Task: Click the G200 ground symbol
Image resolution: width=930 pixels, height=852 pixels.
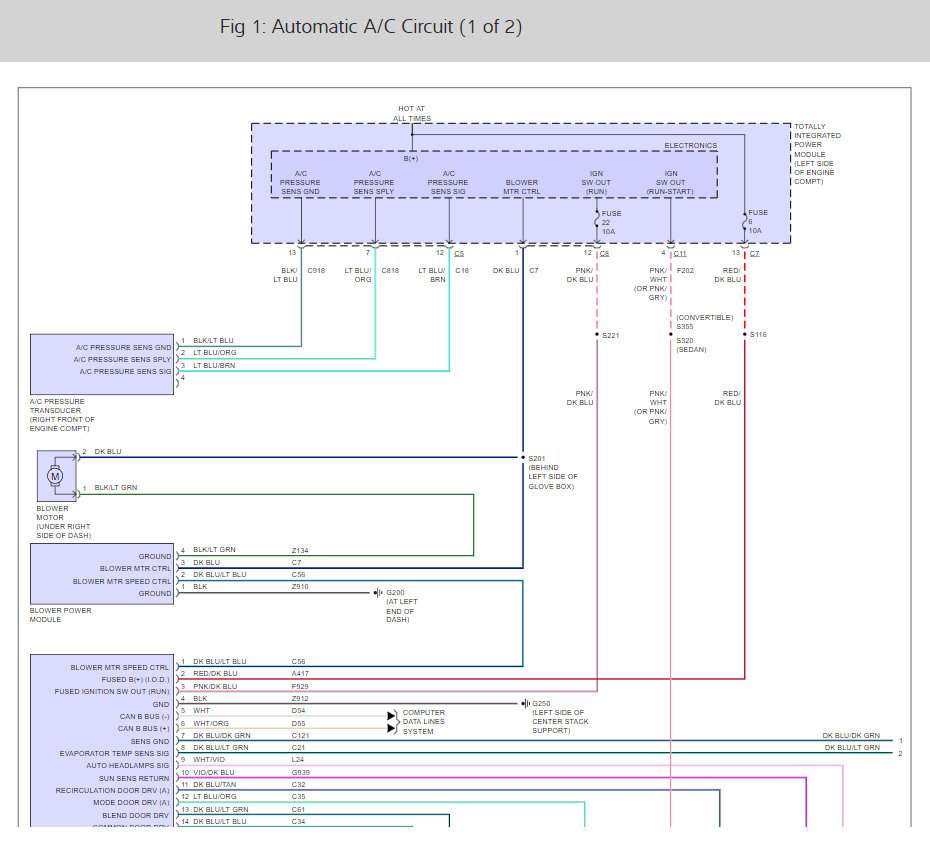Action: (x=377, y=593)
